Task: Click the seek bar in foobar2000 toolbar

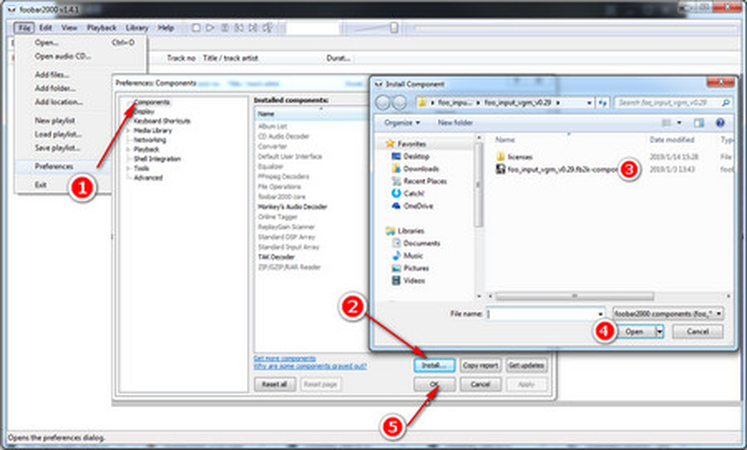Action: click(575, 29)
